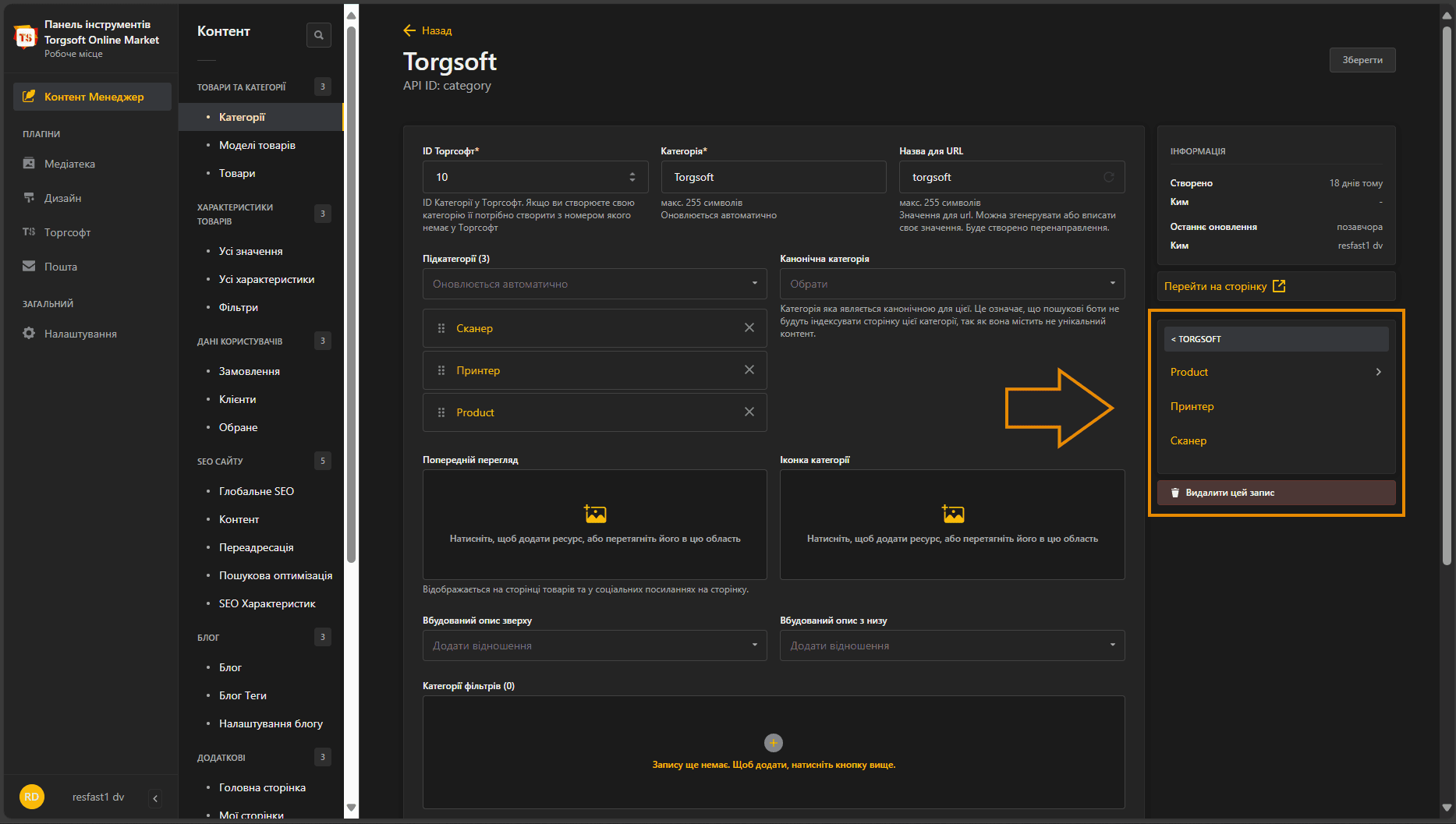Click the RD user avatar

32,797
